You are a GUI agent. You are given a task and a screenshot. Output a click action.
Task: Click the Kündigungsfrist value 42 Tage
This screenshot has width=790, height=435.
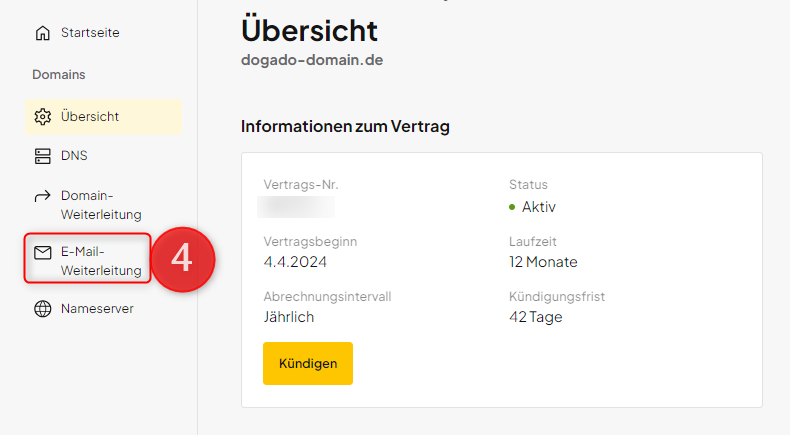[536, 317]
